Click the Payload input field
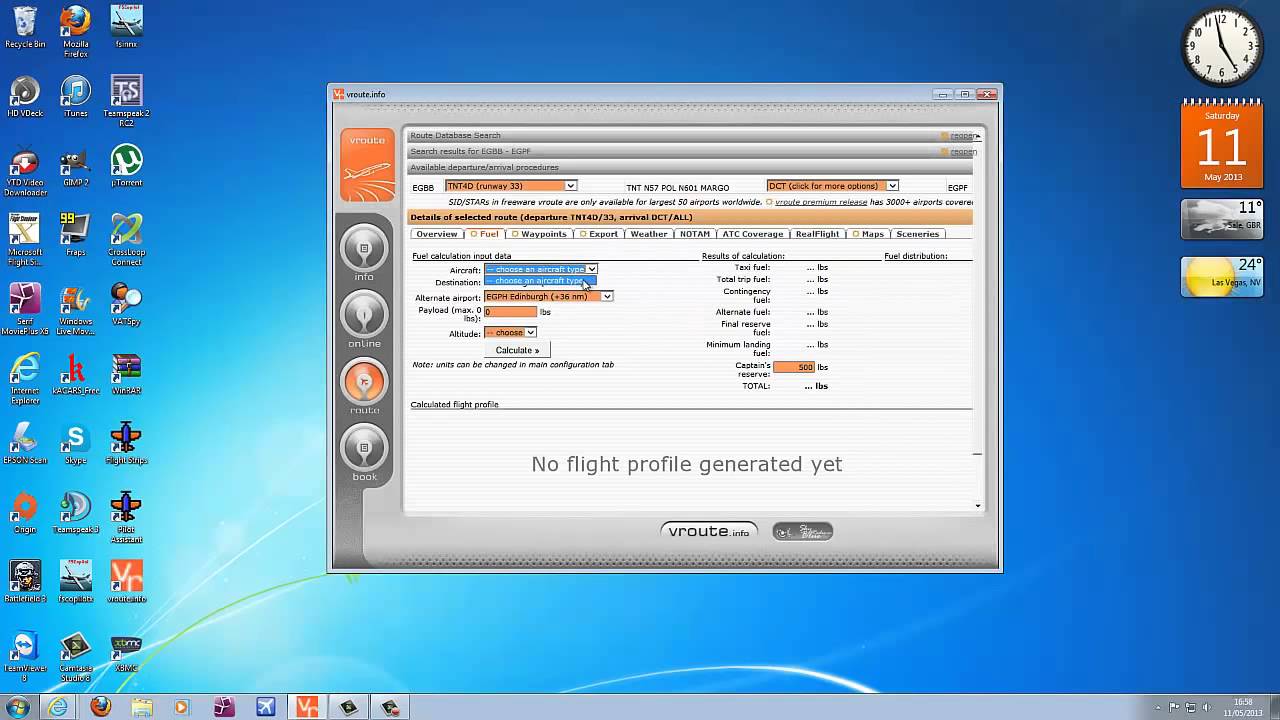 point(511,312)
